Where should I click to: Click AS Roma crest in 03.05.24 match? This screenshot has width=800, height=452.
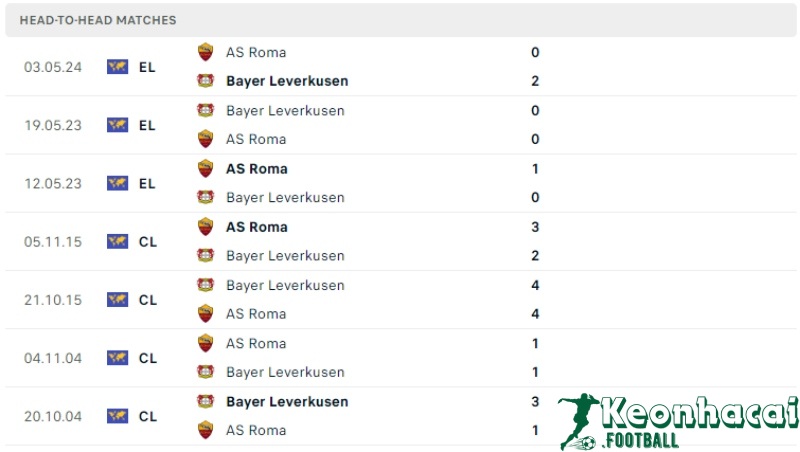point(205,52)
